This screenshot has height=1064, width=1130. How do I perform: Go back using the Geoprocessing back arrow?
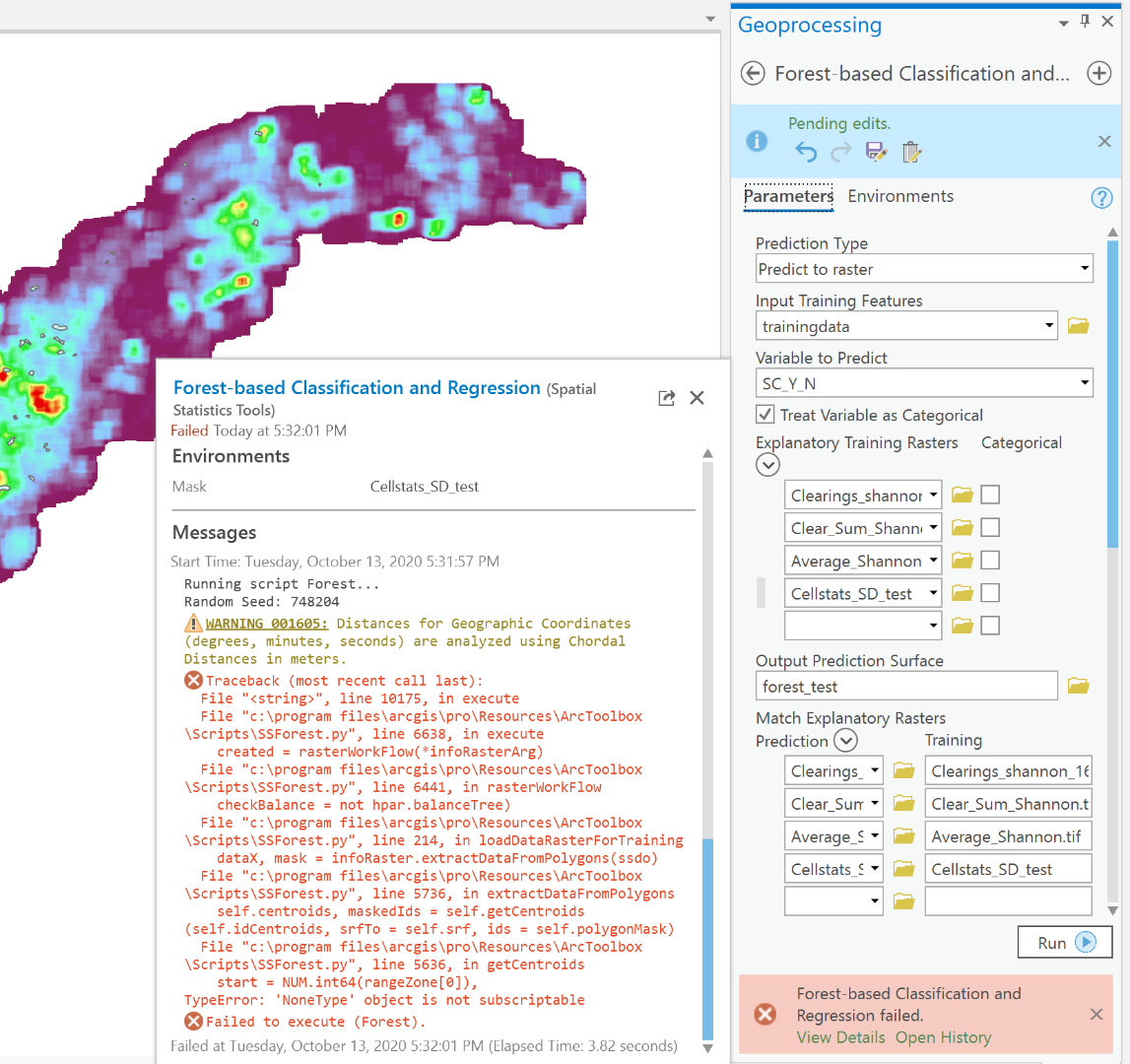(753, 74)
